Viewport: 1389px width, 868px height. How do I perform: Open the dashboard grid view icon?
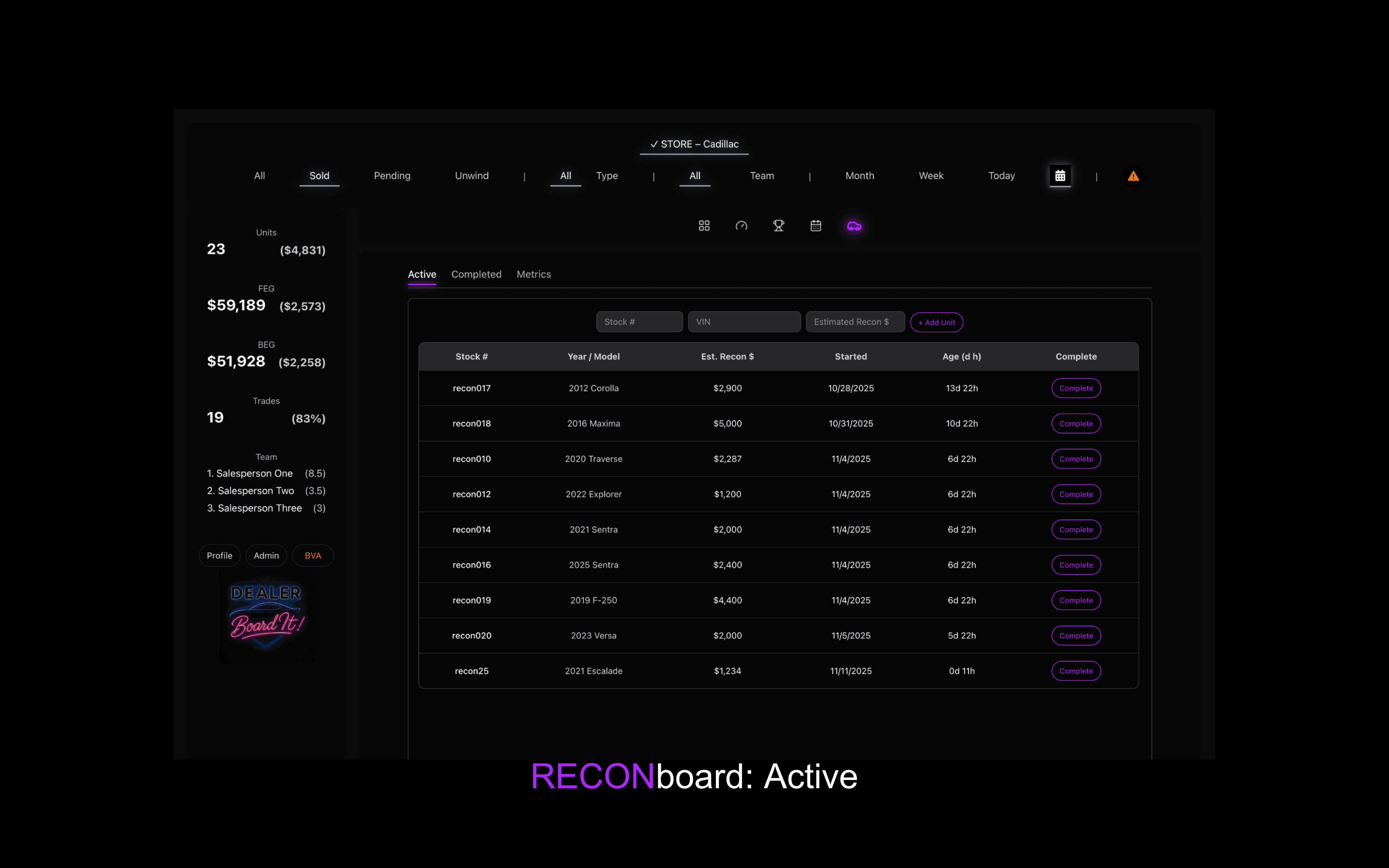(704, 226)
